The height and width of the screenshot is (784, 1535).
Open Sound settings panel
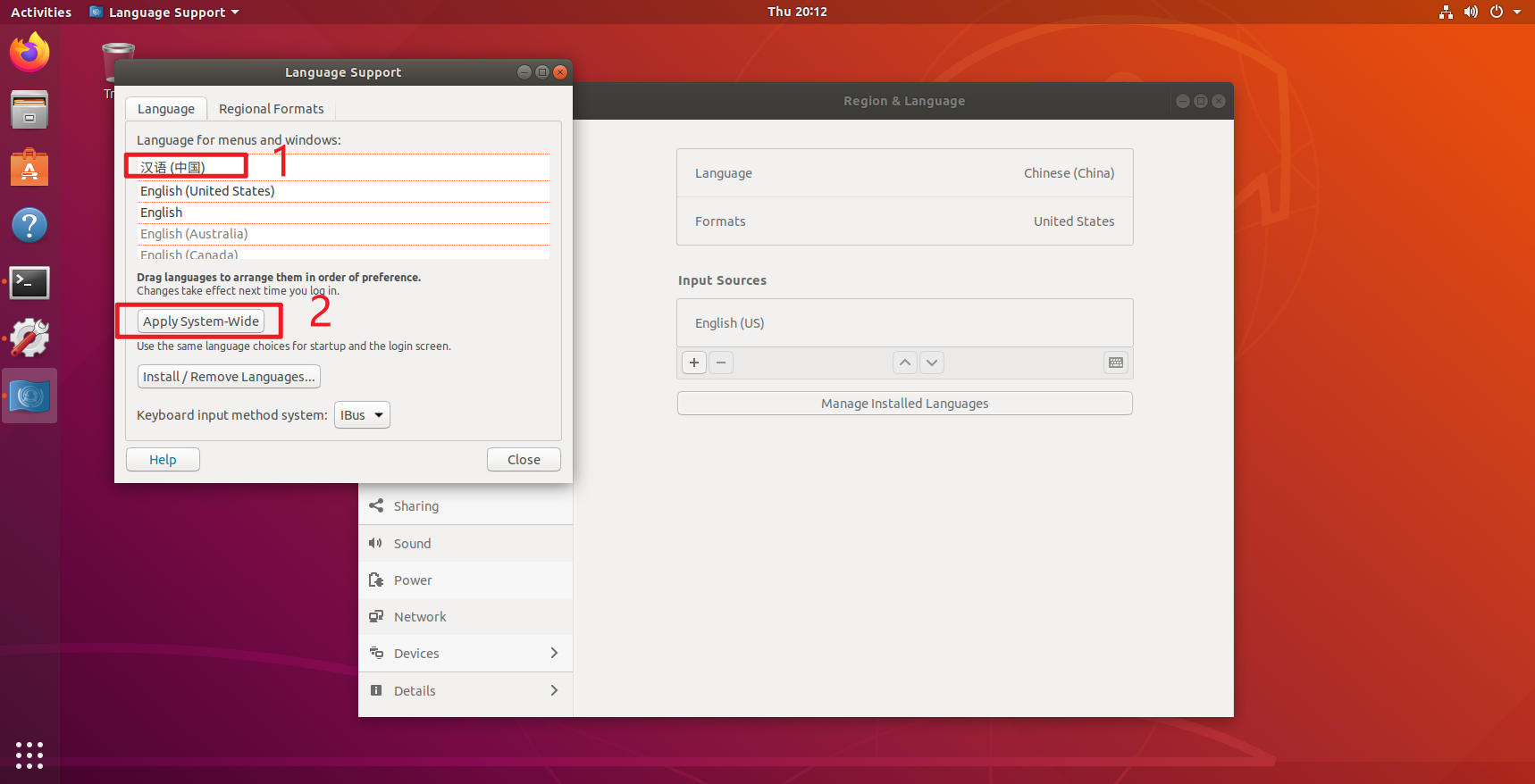point(466,544)
